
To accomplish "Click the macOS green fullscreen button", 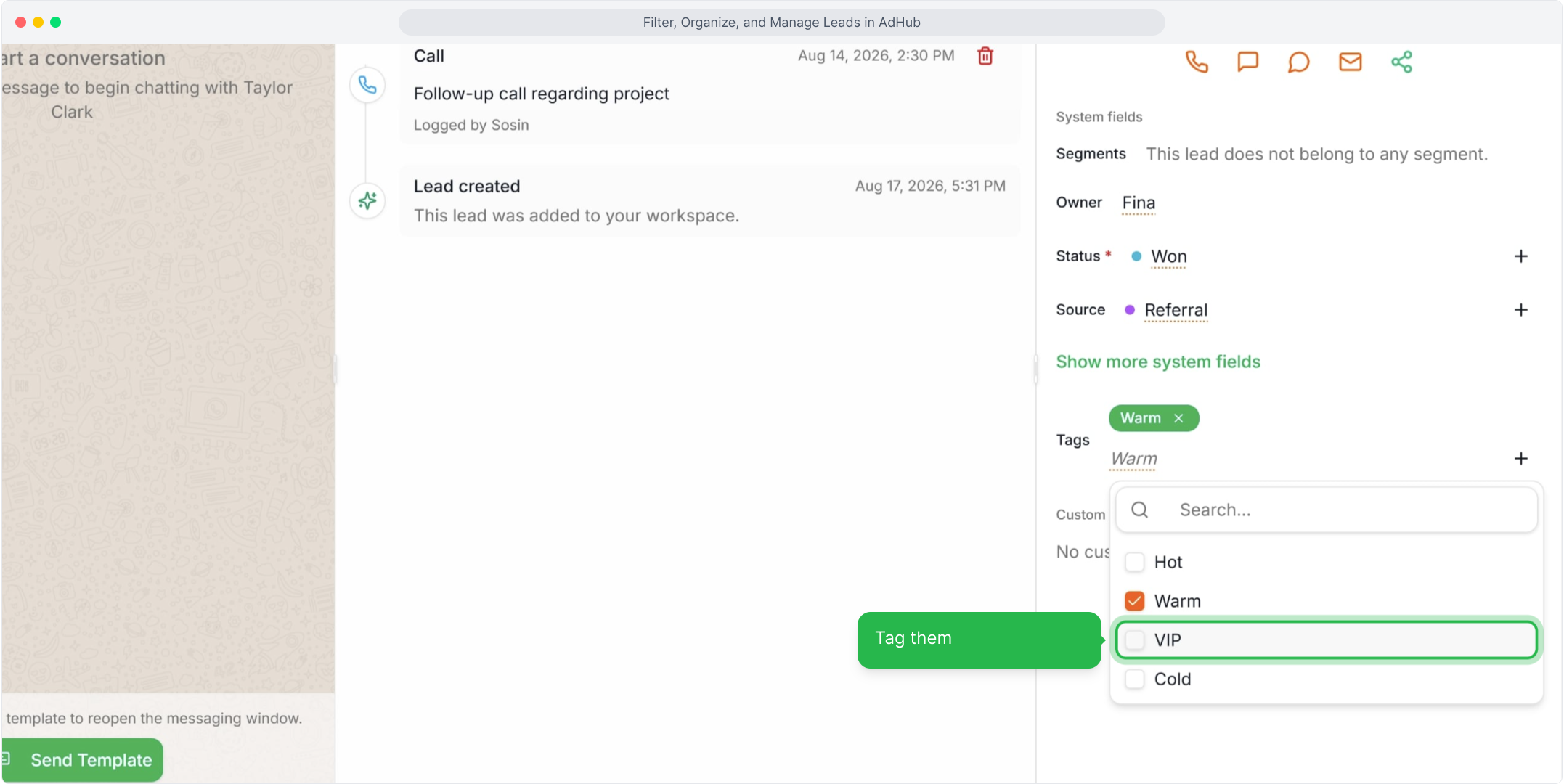I will coord(56,23).
